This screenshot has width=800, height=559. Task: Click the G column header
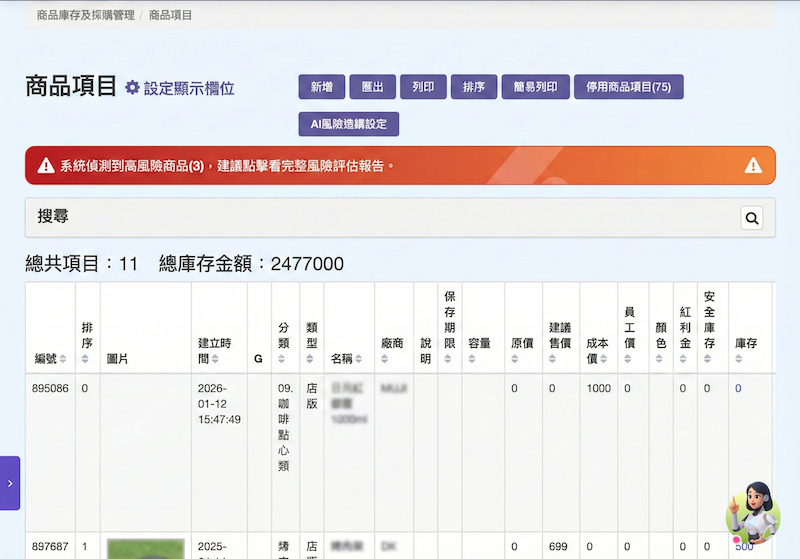point(258,359)
